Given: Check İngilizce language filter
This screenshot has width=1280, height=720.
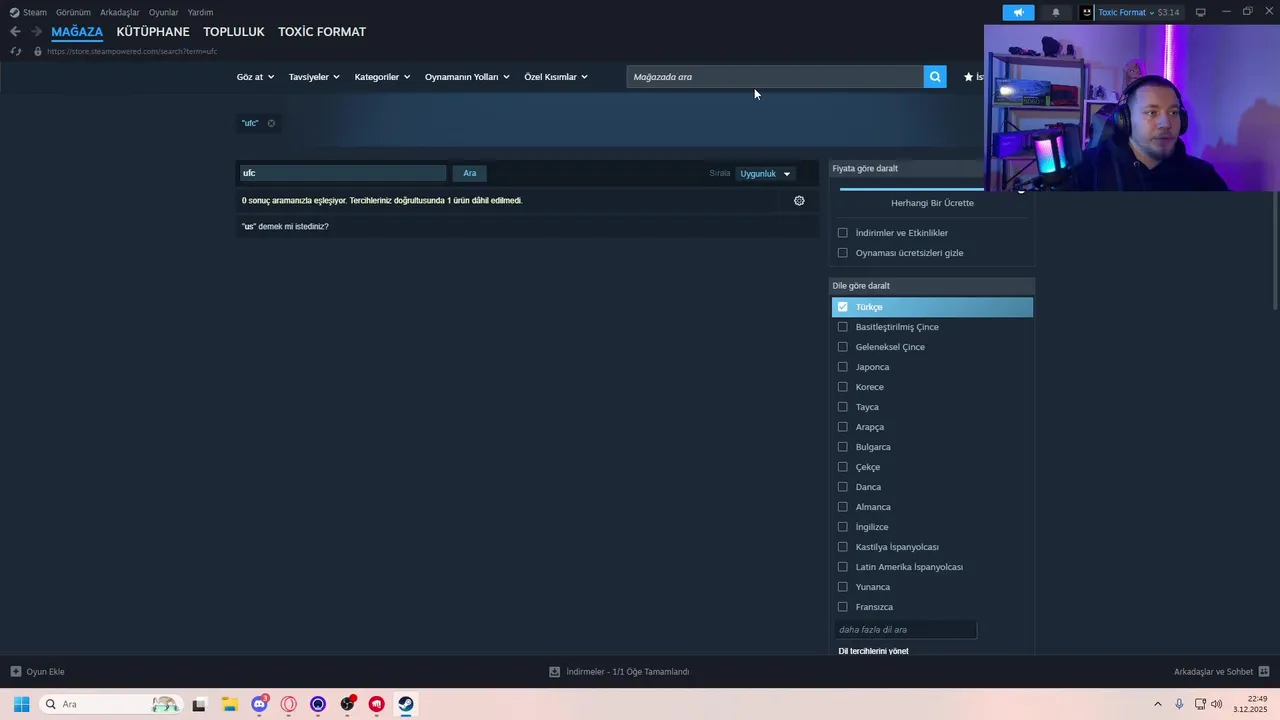Looking at the screenshot, I should [x=842, y=527].
